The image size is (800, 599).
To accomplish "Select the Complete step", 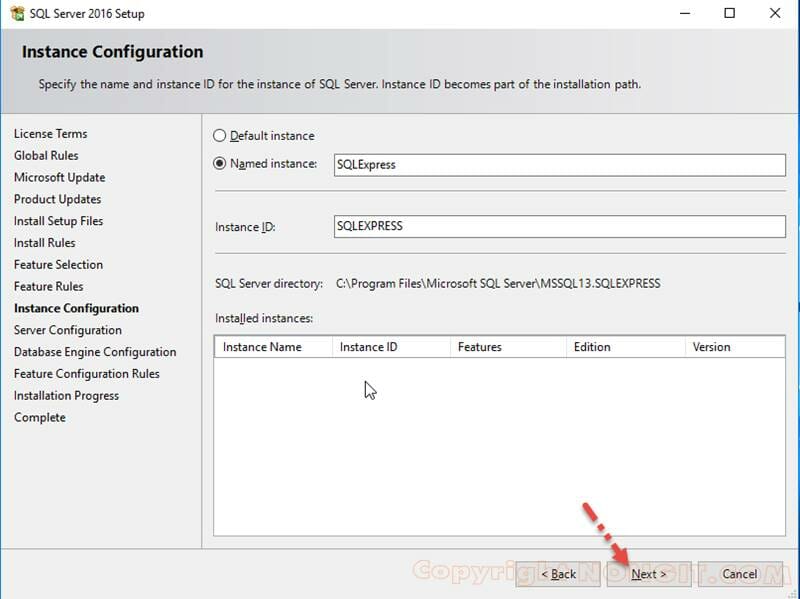I will pos(39,417).
